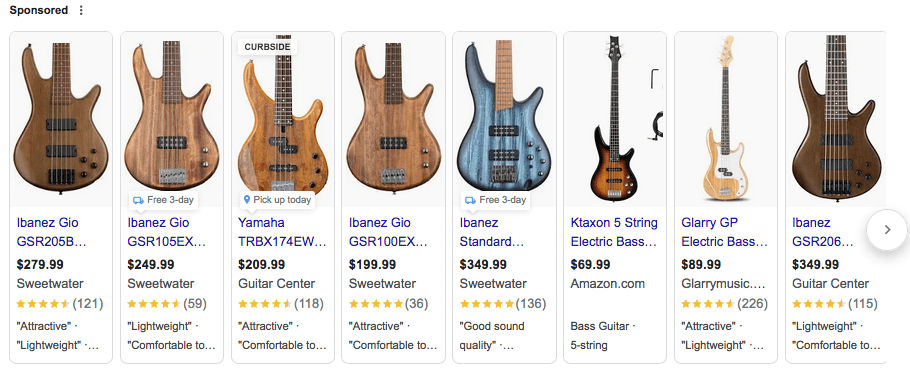Image resolution: width=910 pixels, height=370 pixels.
Task: Click the Free 3-day truck icon on GSR105EX
Action: (x=138, y=200)
